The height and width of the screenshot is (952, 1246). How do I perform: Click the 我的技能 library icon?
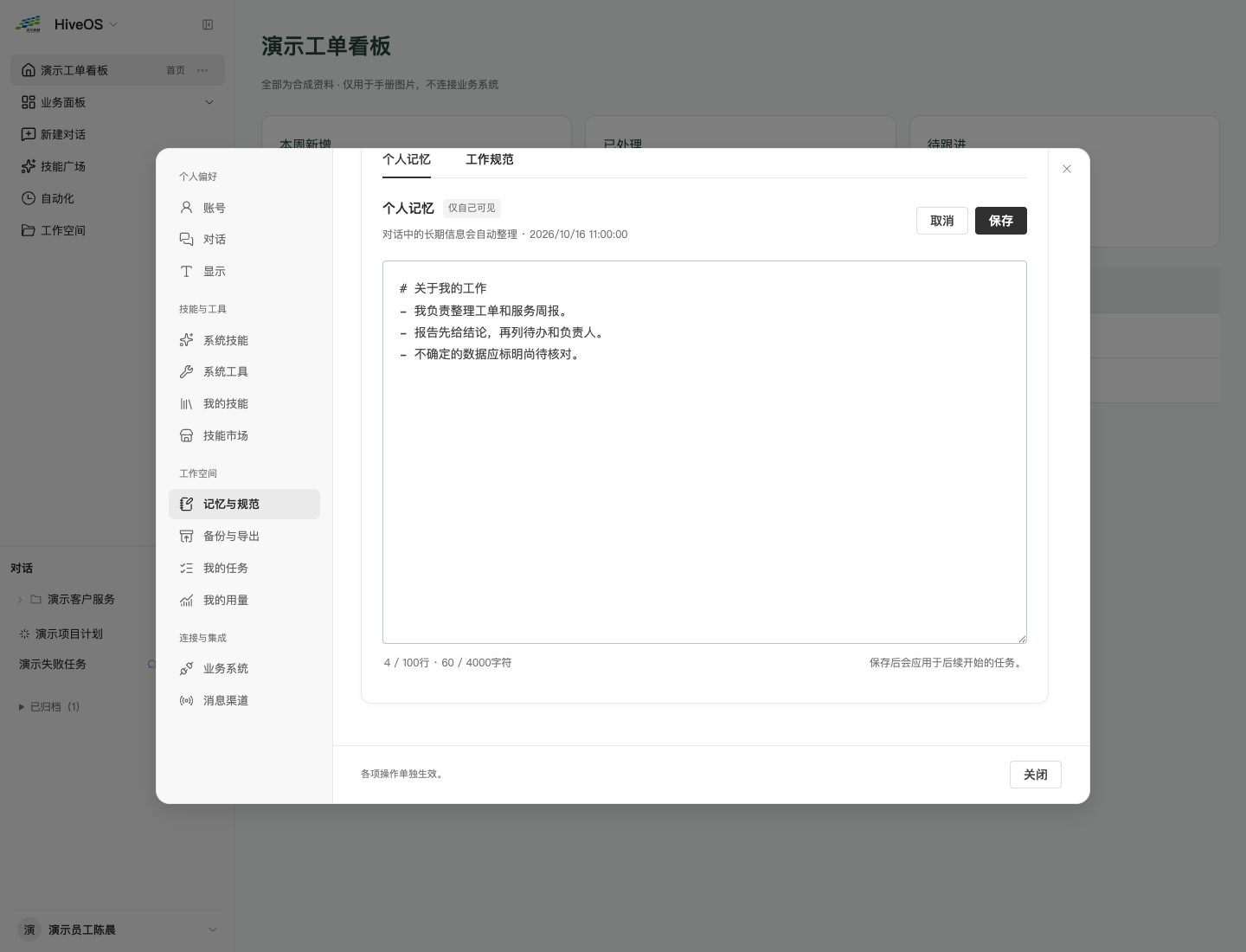click(x=186, y=404)
